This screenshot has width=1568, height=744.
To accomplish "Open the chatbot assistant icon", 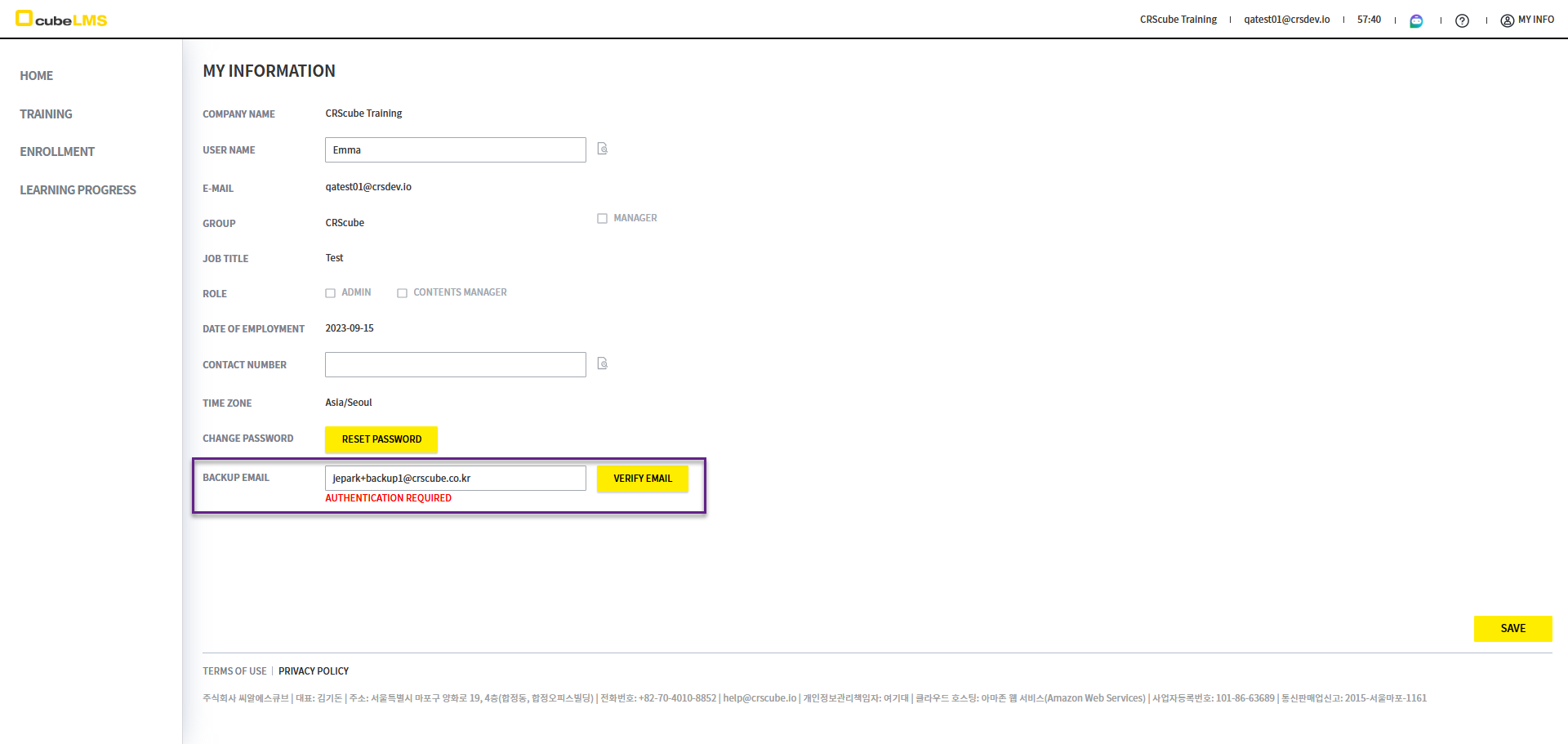I will coord(1416,20).
